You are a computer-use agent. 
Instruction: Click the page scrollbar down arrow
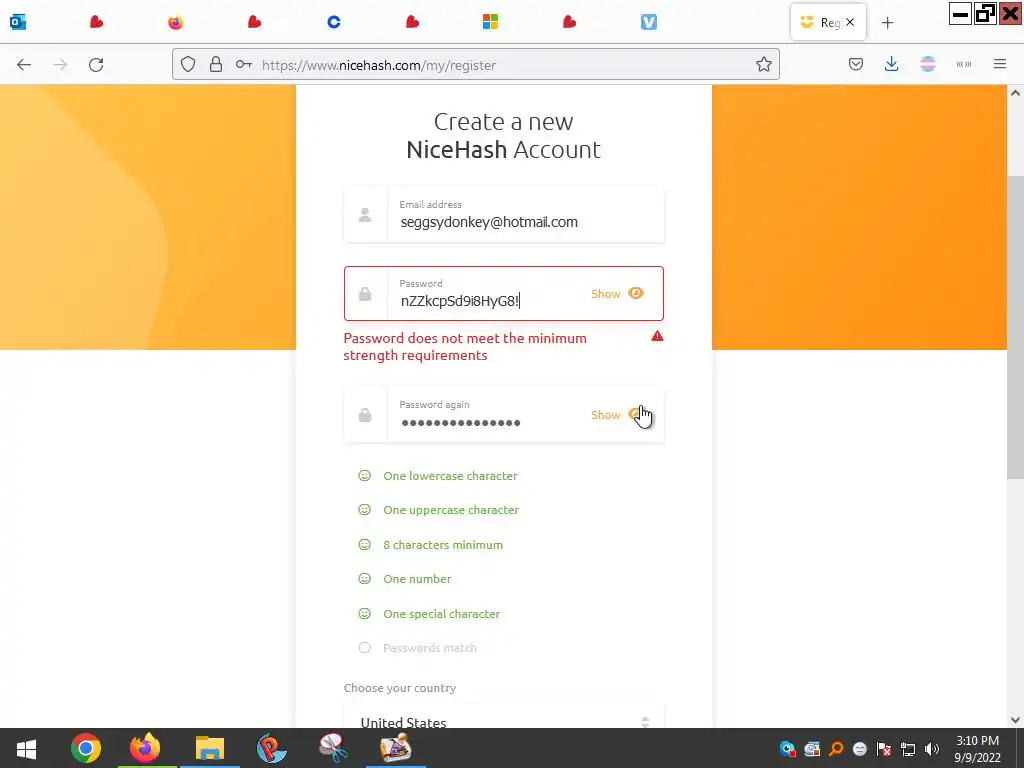[1015, 720]
